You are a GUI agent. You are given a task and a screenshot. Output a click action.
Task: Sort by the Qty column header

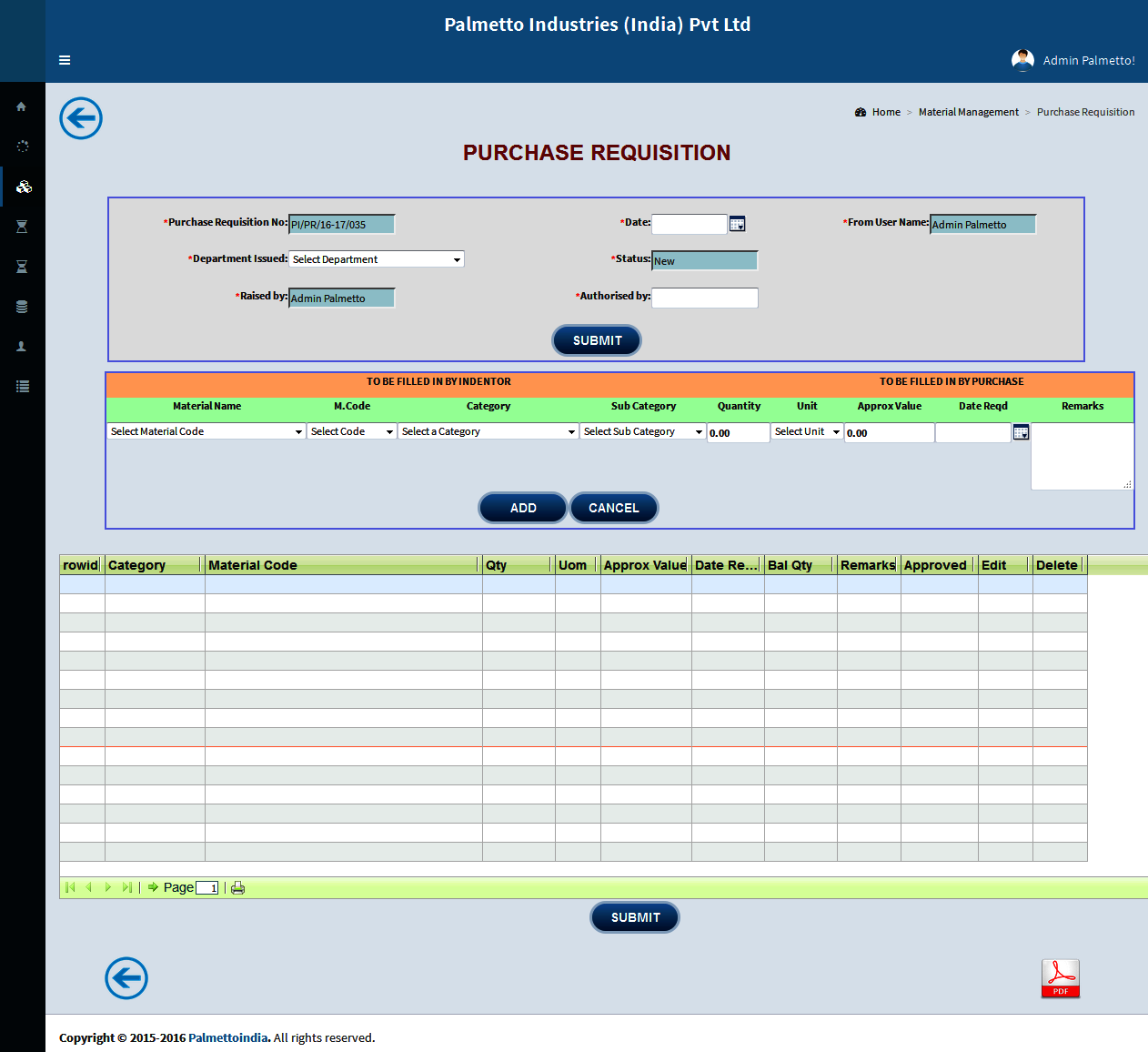pos(519,565)
